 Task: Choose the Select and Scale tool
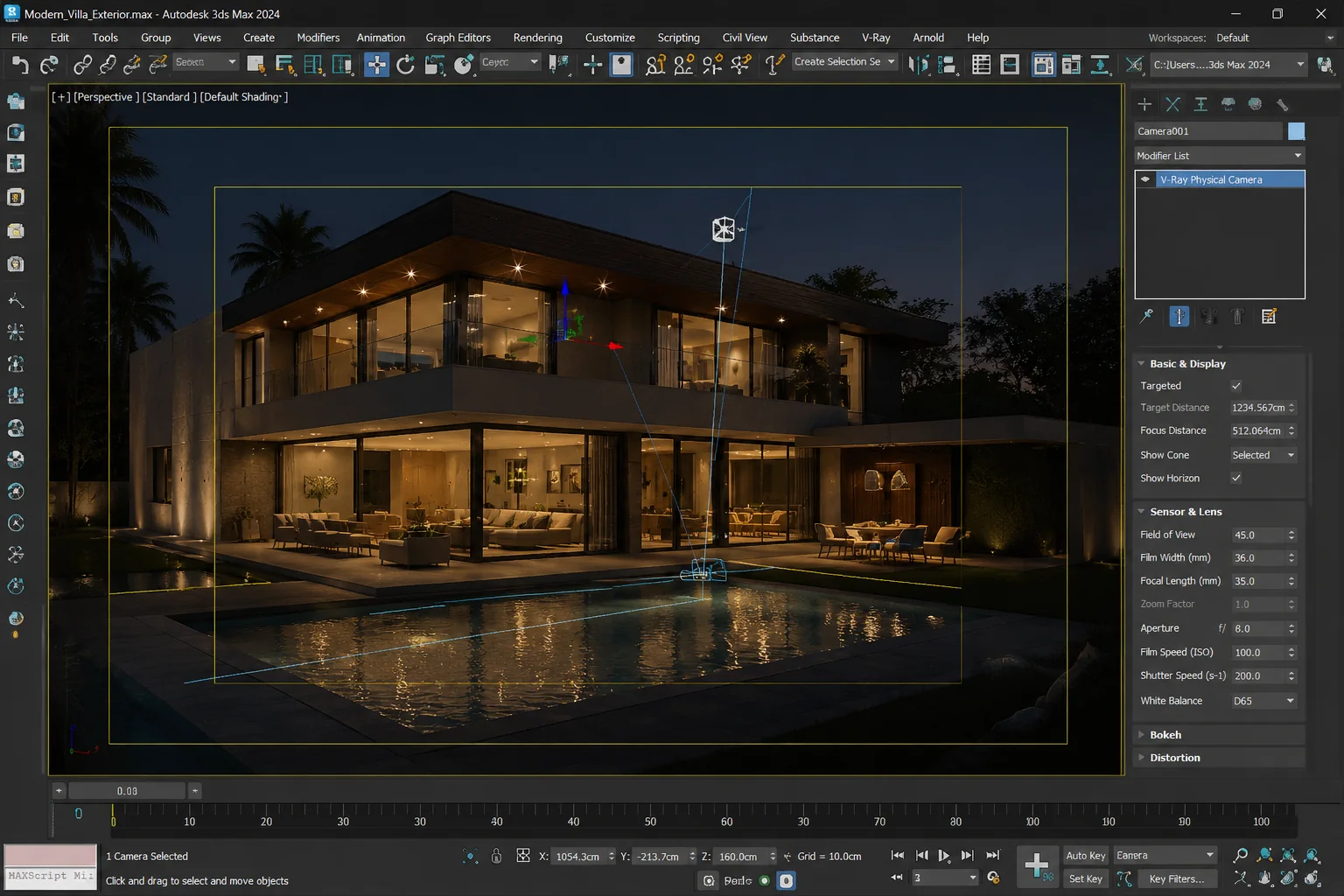(435, 64)
